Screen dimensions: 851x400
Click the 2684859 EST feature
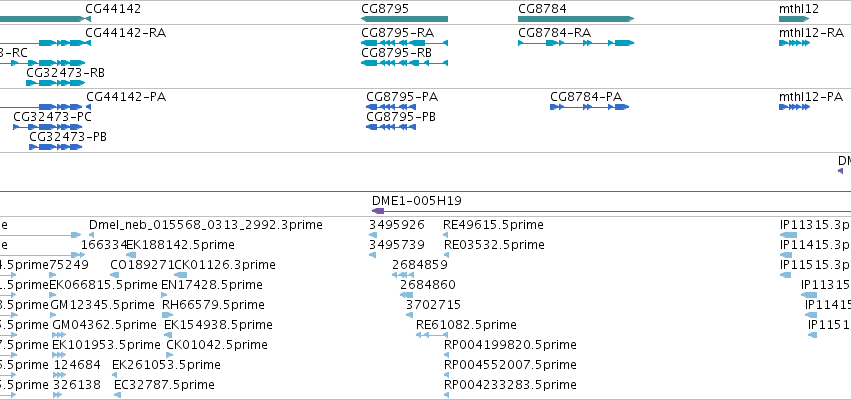coord(403,275)
